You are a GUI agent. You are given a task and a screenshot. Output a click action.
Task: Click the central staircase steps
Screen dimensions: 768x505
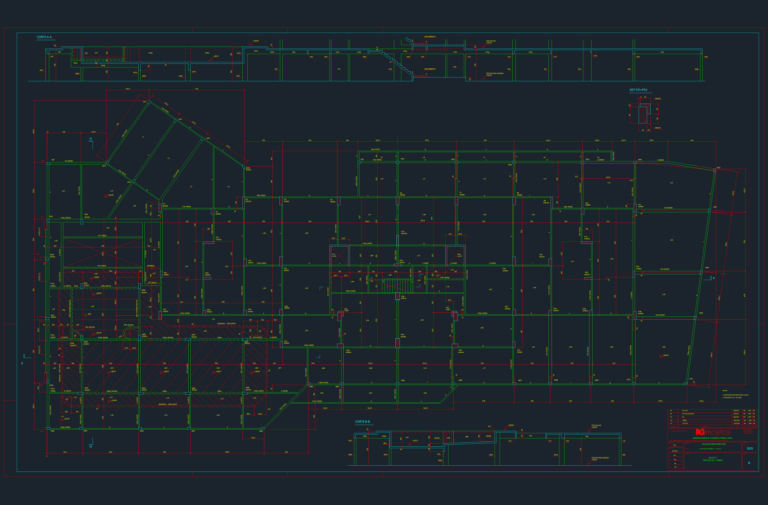point(397,286)
